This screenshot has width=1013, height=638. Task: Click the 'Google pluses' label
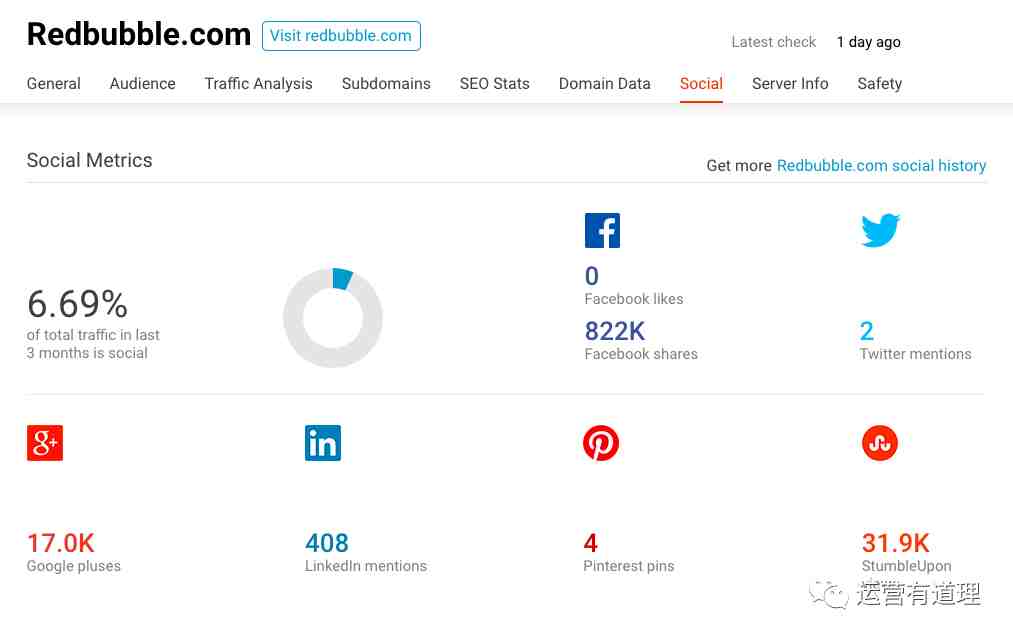(x=74, y=566)
